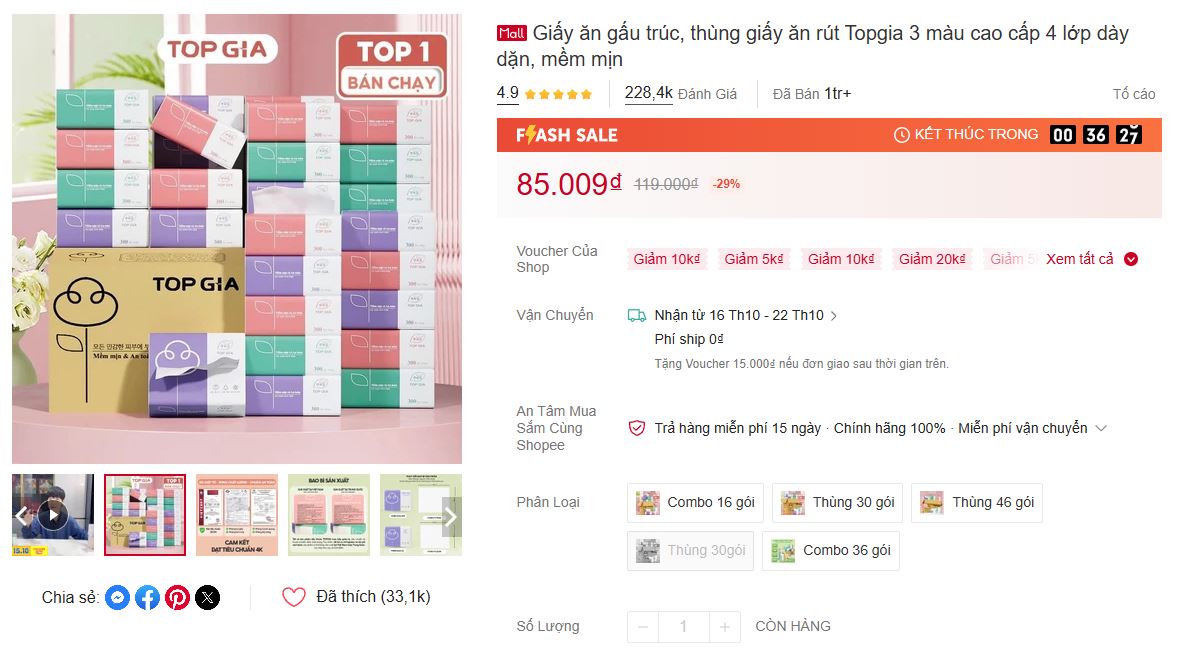Image resolution: width=1180 pixels, height=657 pixels.
Task: Choose the Thùng 46 gói option
Action: click(x=976, y=502)
